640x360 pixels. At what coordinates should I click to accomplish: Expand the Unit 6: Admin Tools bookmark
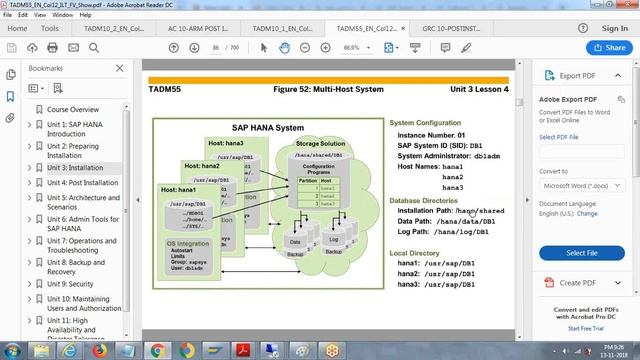point(29,219)
